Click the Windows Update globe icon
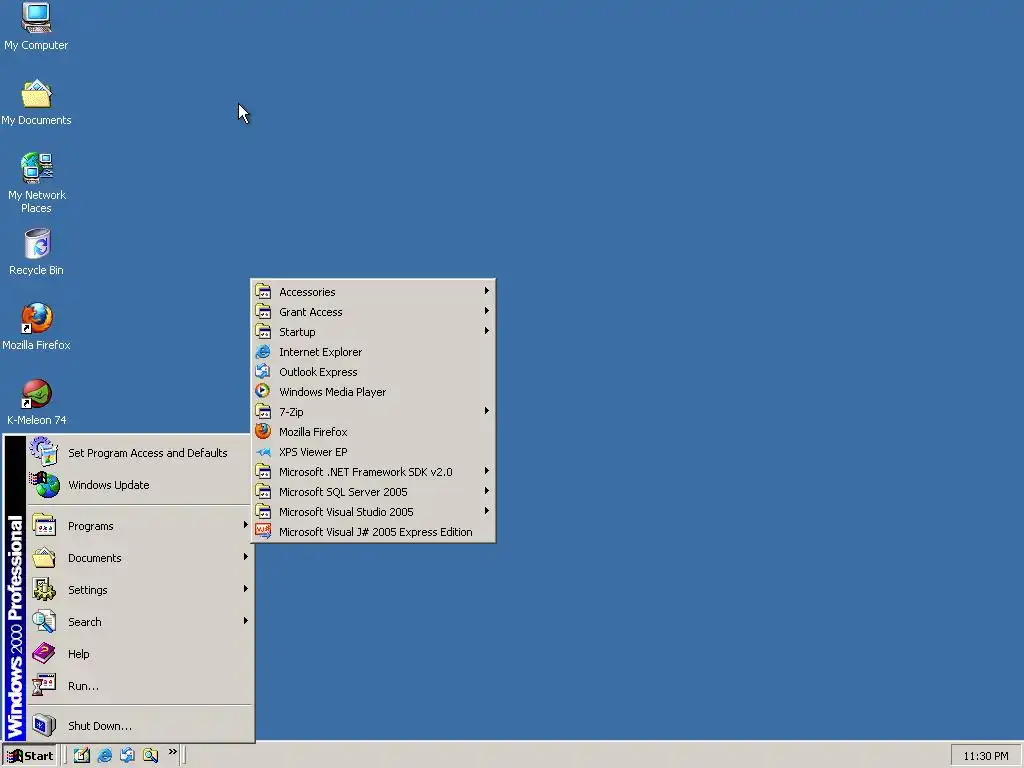The width and height of the screenshot is (1024, 768). click(44, 485)
